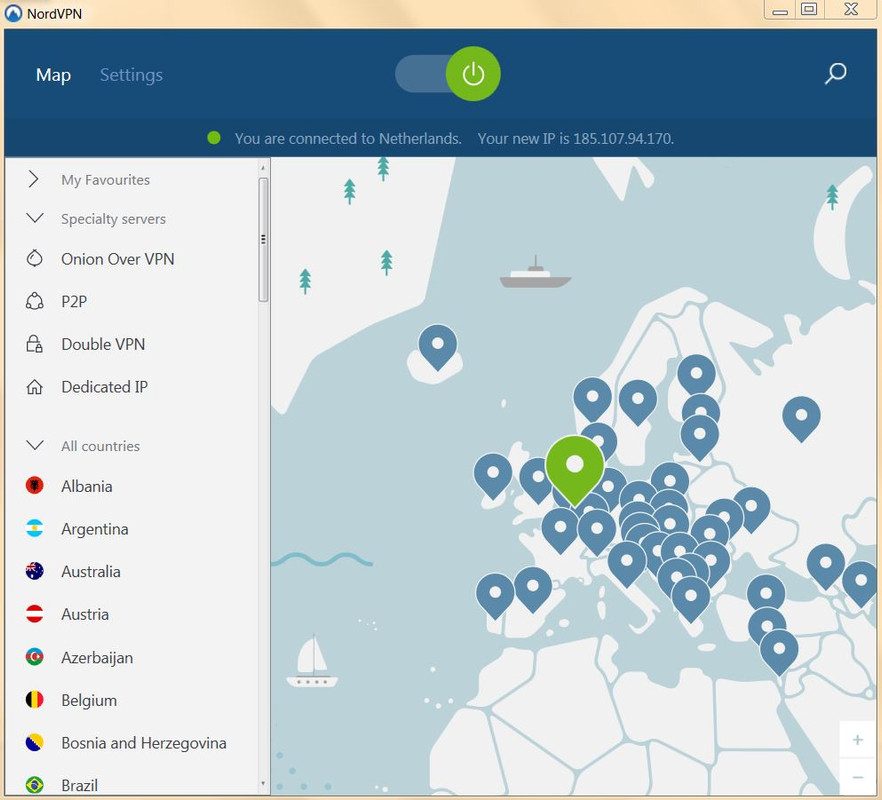Zoom in the map with plus button
Image resolution: width=882 pixels, height=800 pixels.
(857, 739)
